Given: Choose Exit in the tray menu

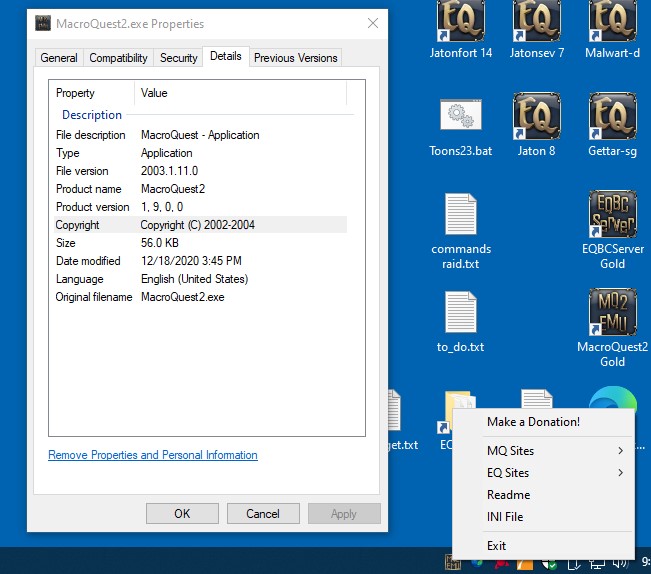Looking at the screenshot, I should pos(544,545).
